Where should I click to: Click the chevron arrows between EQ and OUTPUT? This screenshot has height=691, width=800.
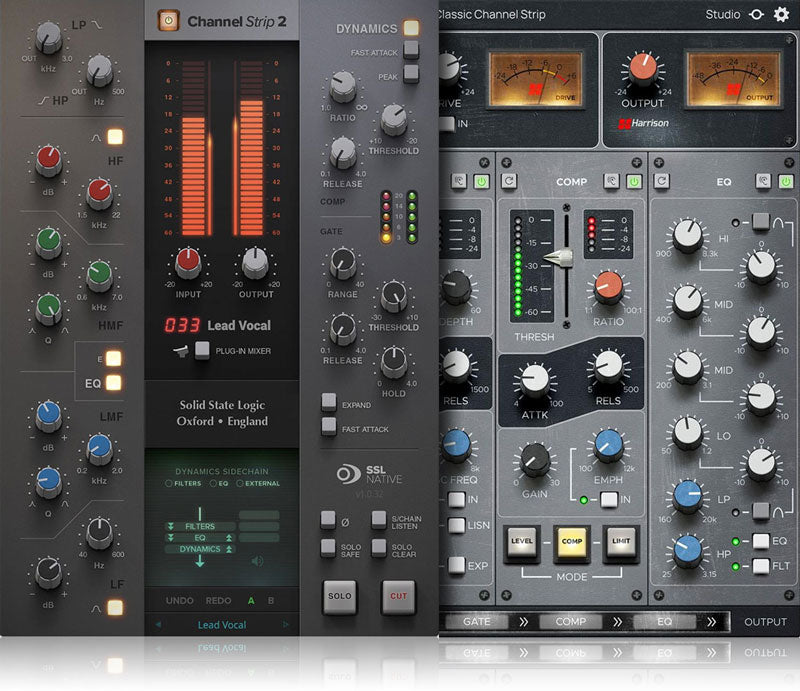(711, 622)
